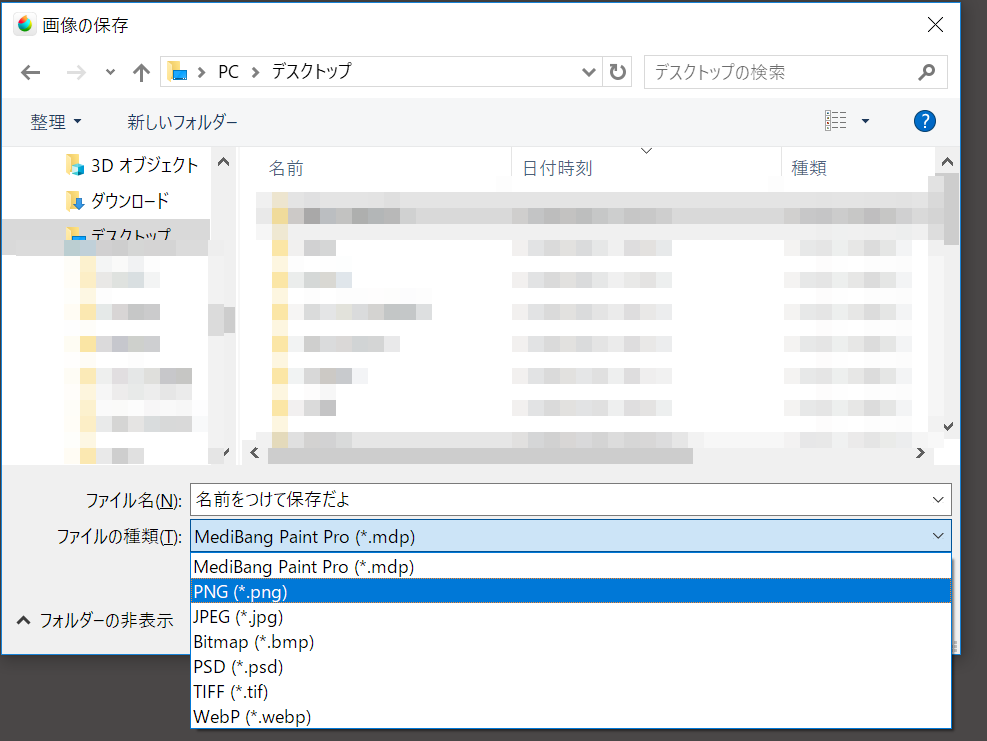Click up arrow of file list scrollbar

pos(947,162)
